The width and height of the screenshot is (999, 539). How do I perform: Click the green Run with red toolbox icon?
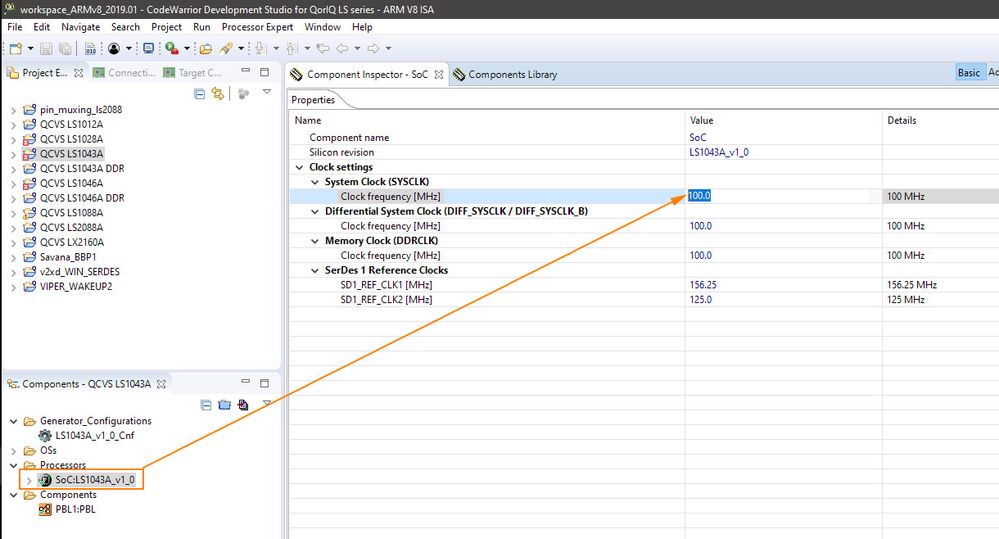tap(171, 48)
